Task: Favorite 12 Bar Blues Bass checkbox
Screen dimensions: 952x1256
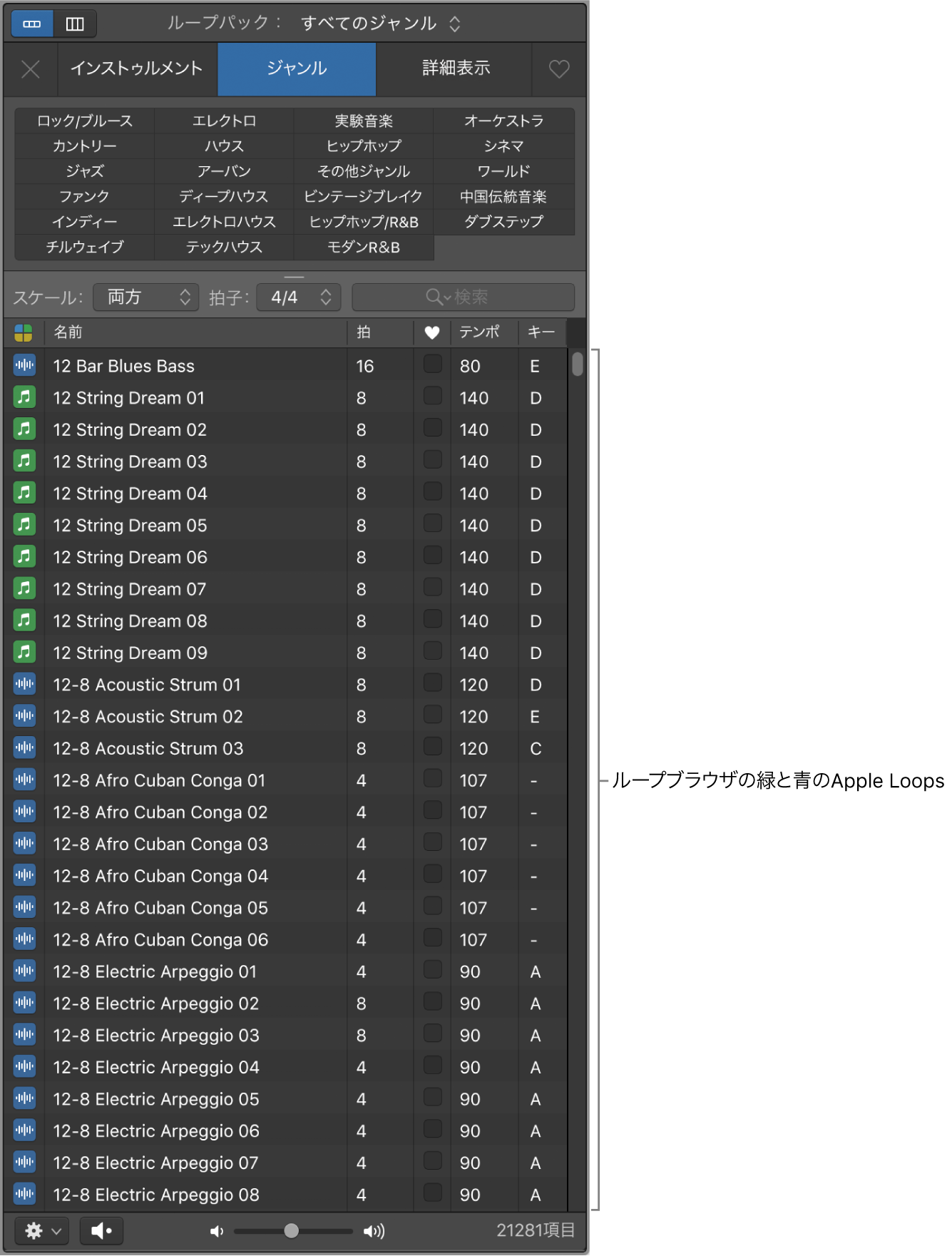Action: pyautogui.click(x=432, y=364)
